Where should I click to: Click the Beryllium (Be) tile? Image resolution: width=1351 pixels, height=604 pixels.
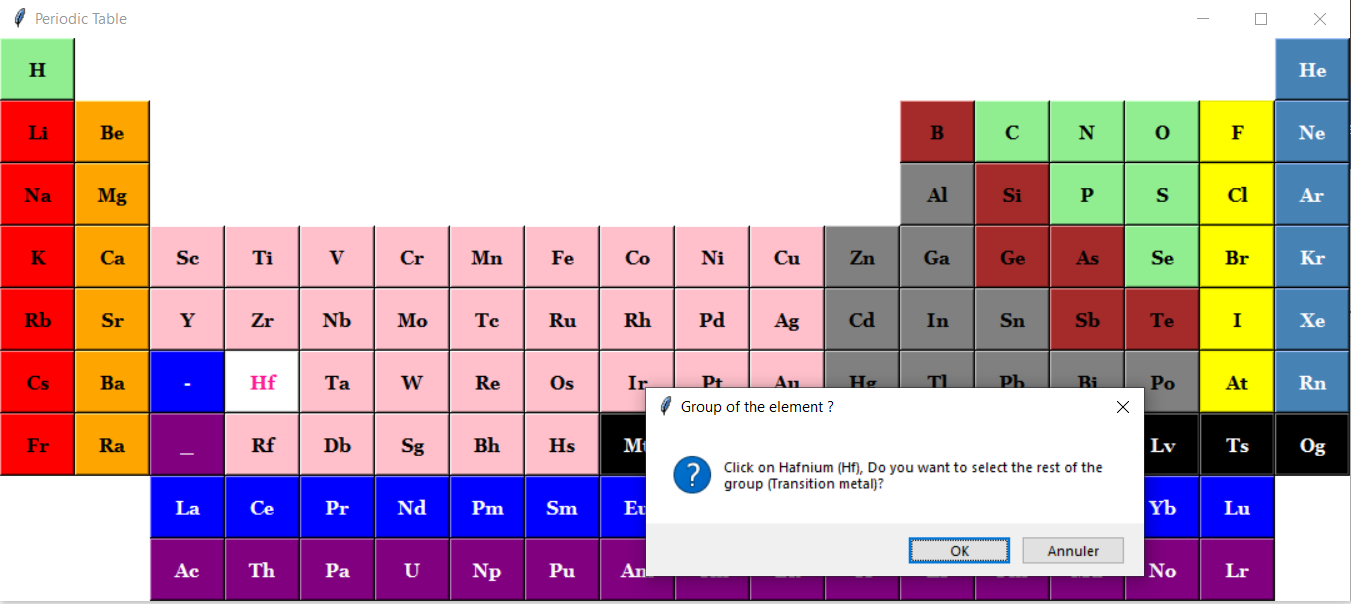112,133
